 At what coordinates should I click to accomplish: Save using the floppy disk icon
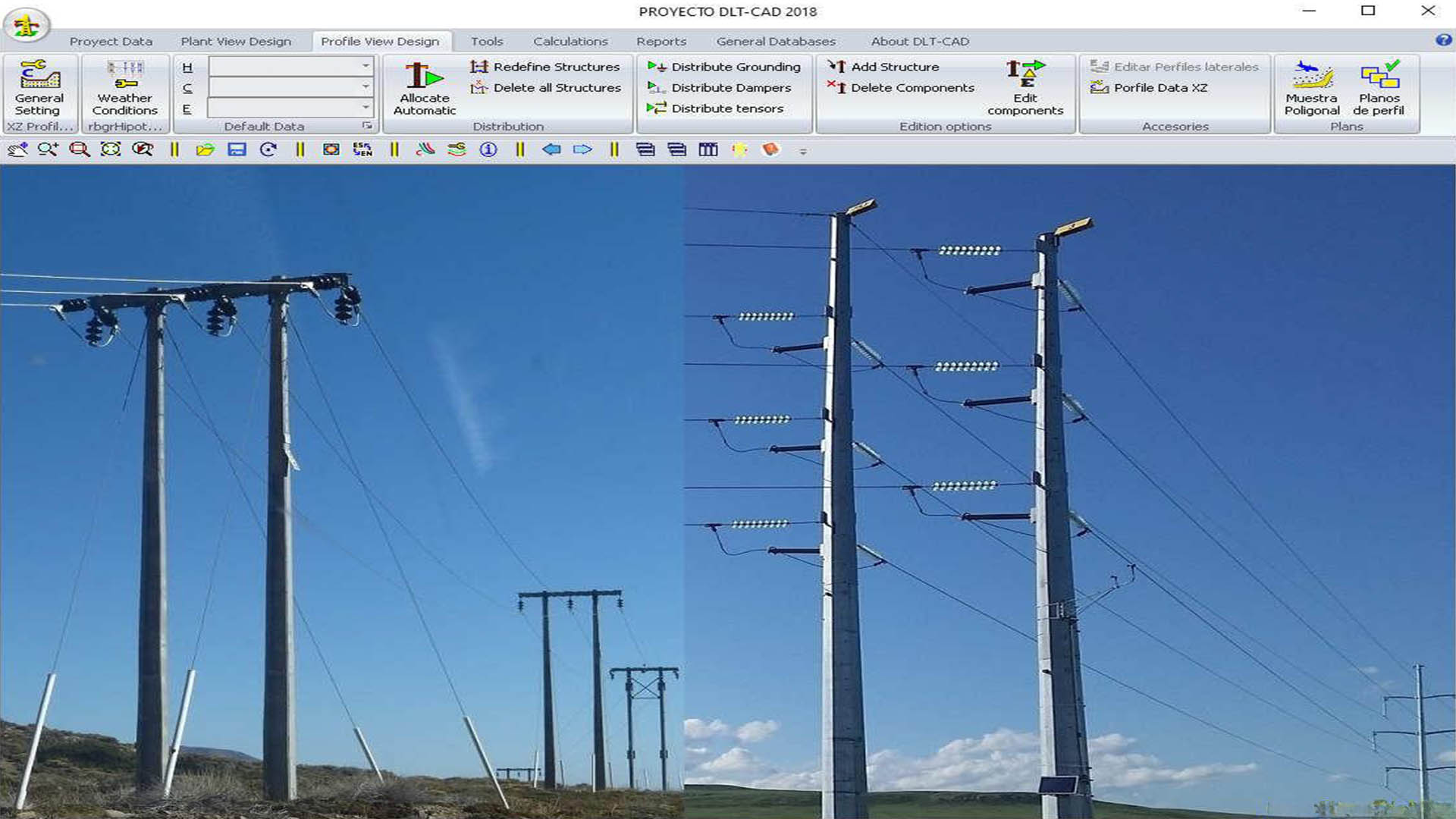click(237, 149)
